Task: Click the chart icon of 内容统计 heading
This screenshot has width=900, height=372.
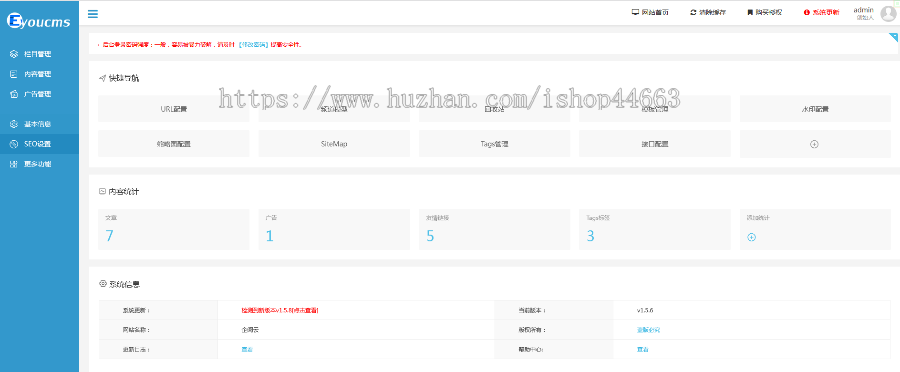Action: [x=102, y=191]
